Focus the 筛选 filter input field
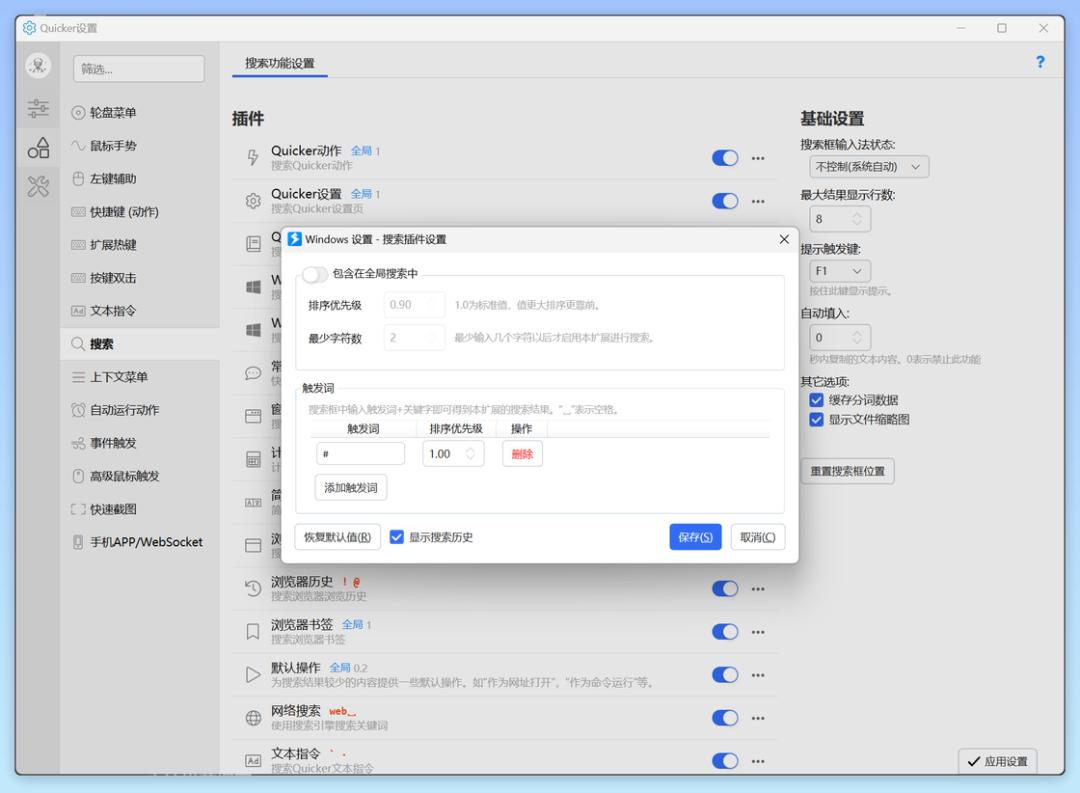Viewport: 1080px width, 793px height. pos(138,69)
